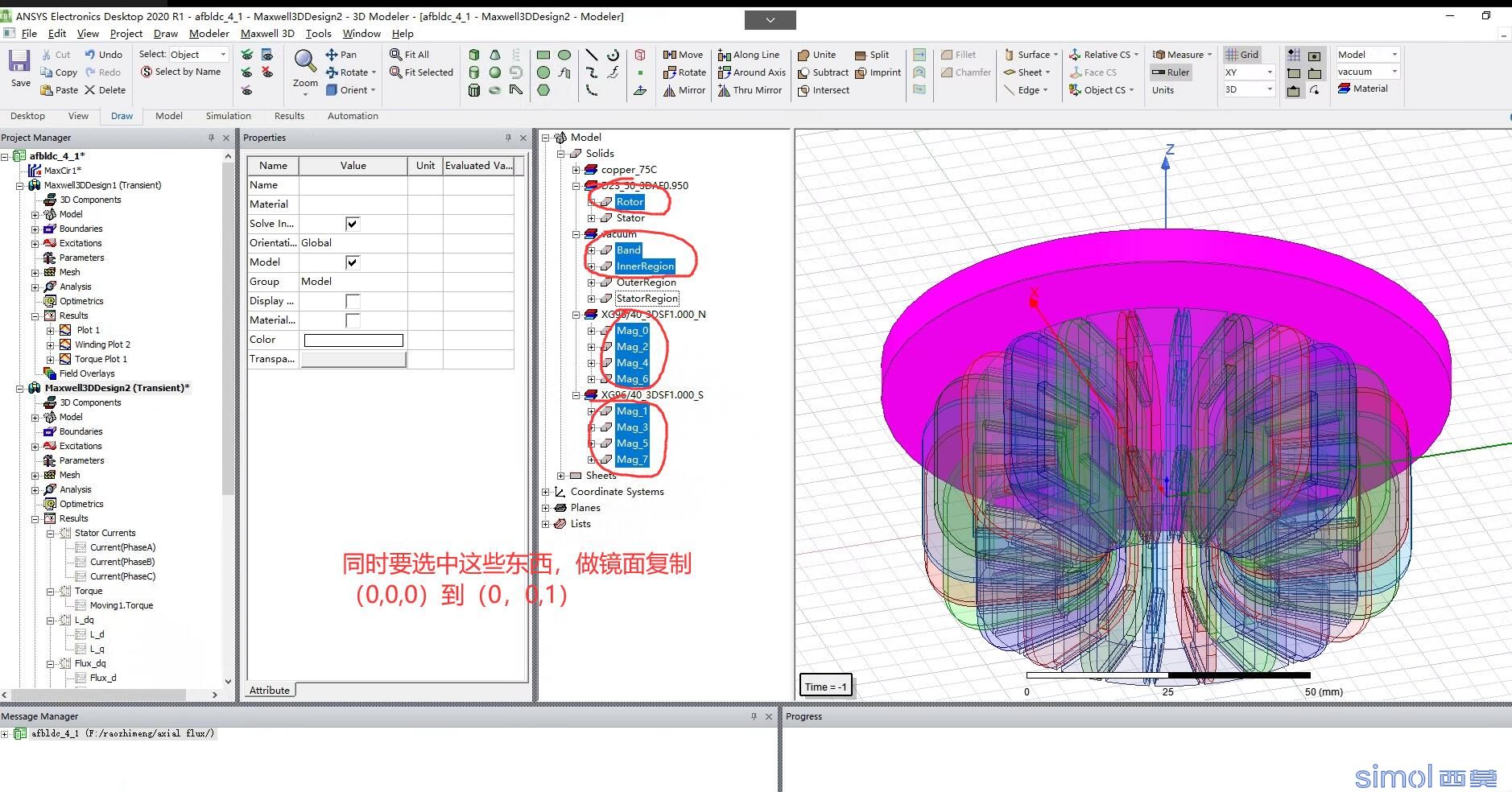Switch to the Results ribbon tab

point(289,116)
